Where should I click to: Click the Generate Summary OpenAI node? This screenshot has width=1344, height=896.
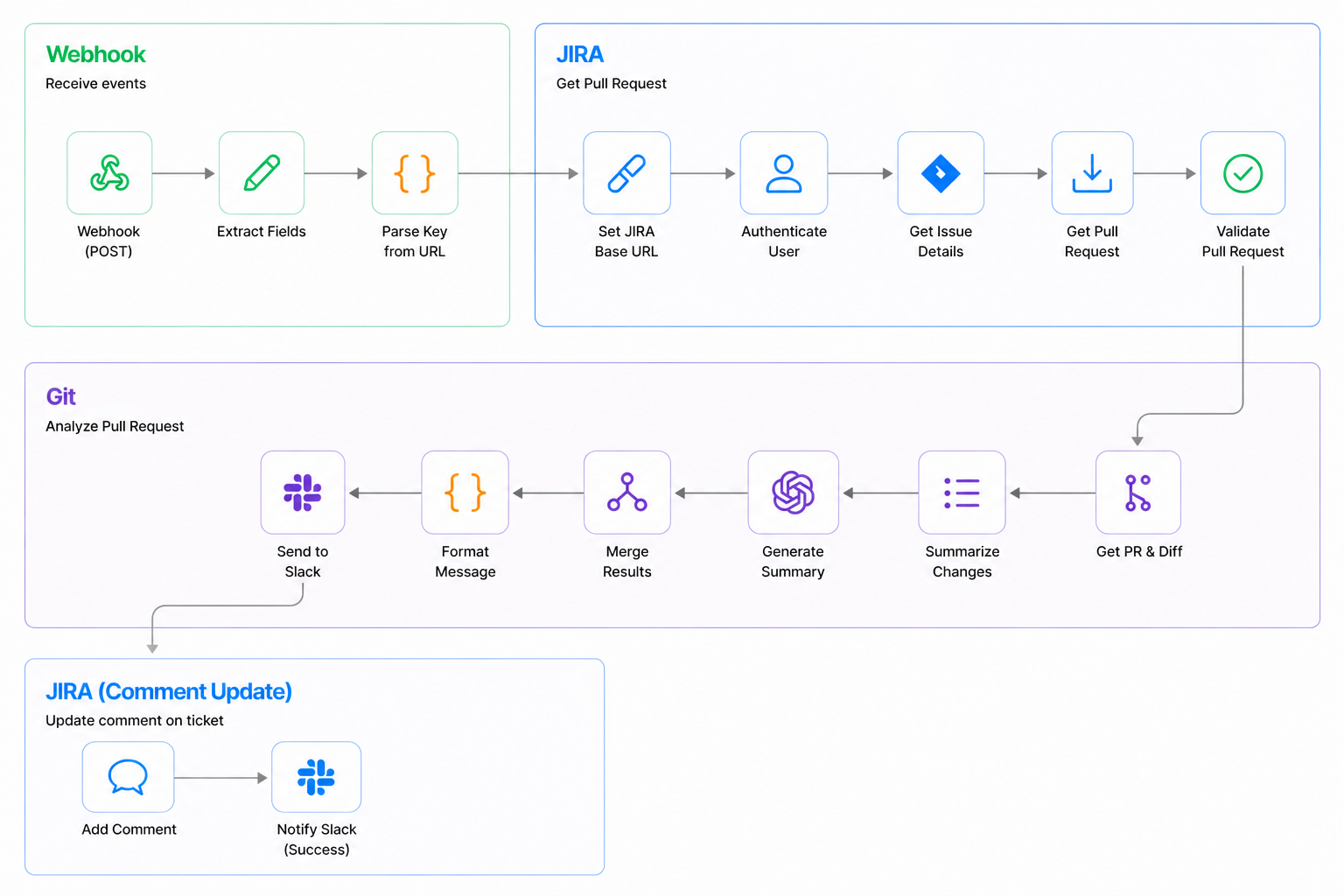(x=793, y=493)
